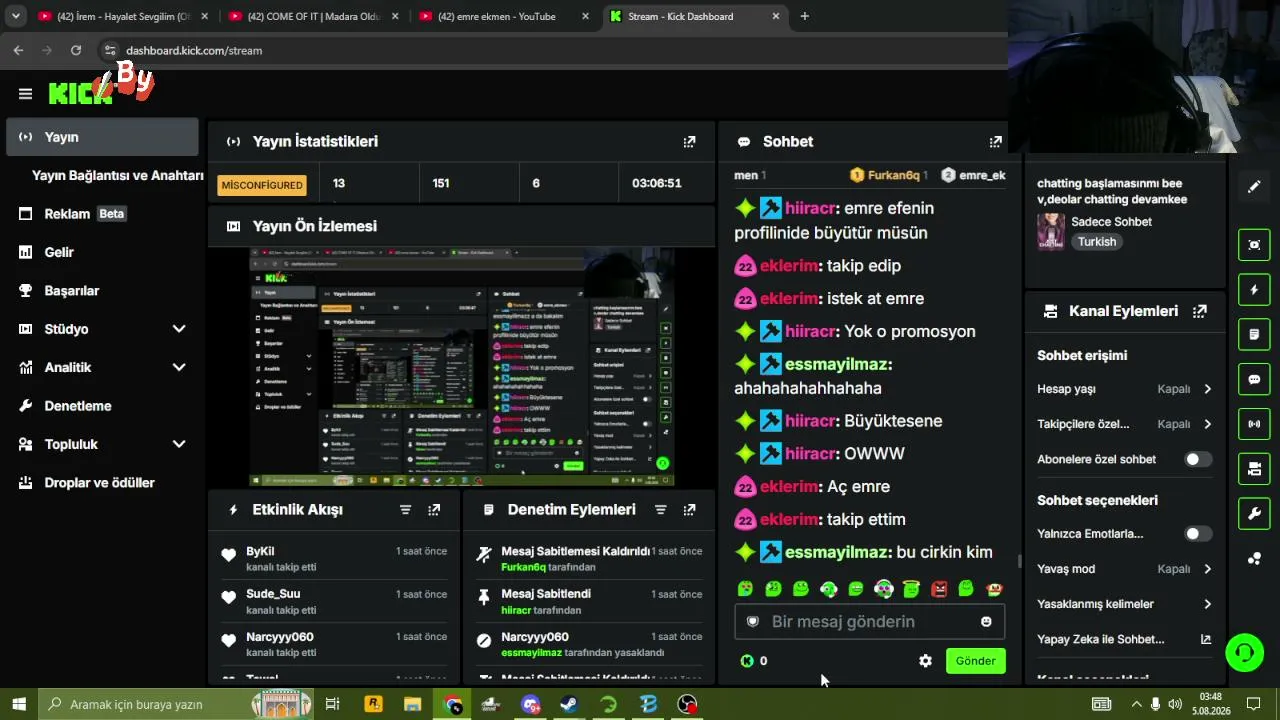Click the Turkish language tag
The image size is (1280, 720).
(x=1097, y=242)
